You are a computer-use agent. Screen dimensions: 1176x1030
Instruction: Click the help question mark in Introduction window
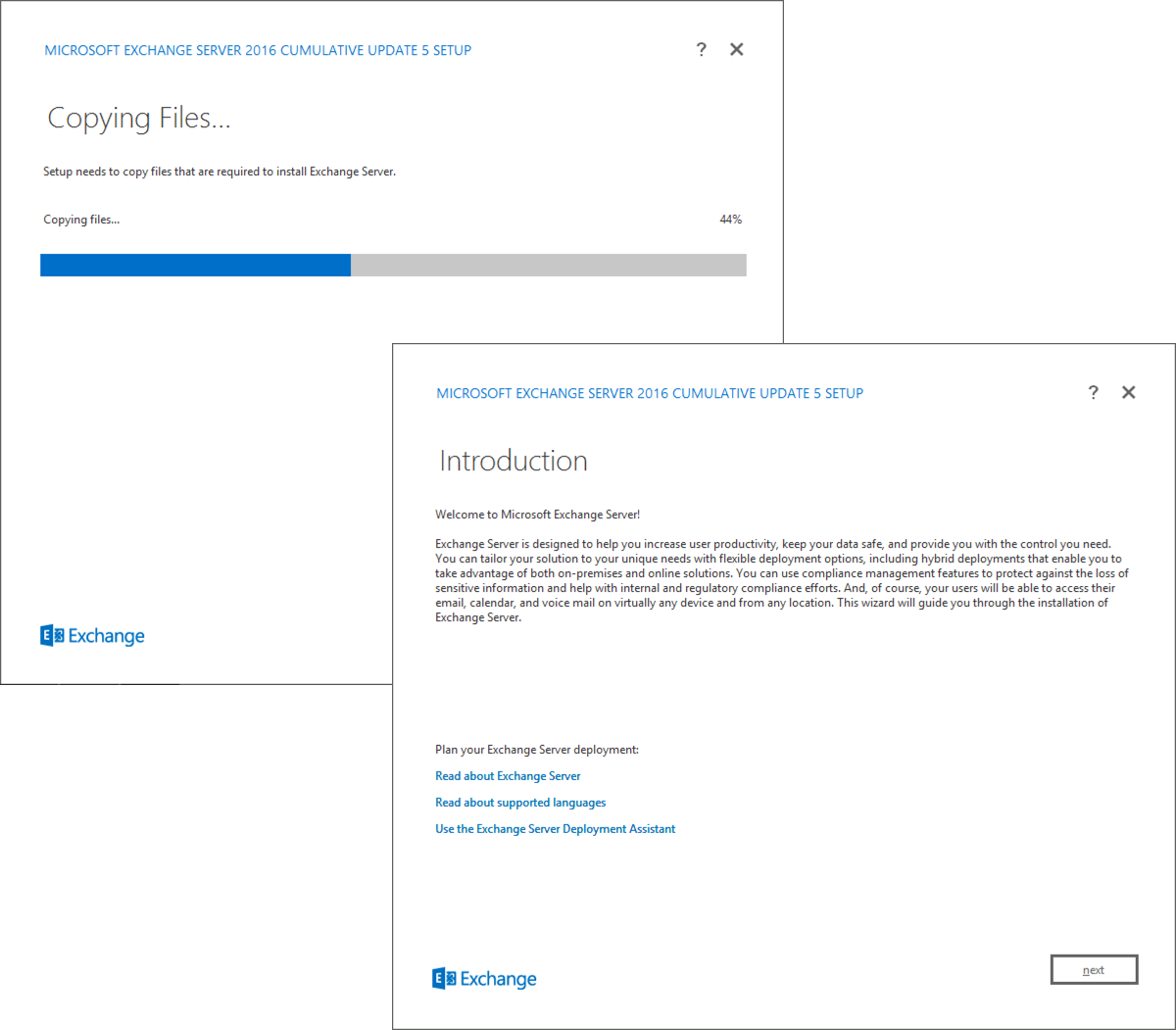[x=1093, y=392]
